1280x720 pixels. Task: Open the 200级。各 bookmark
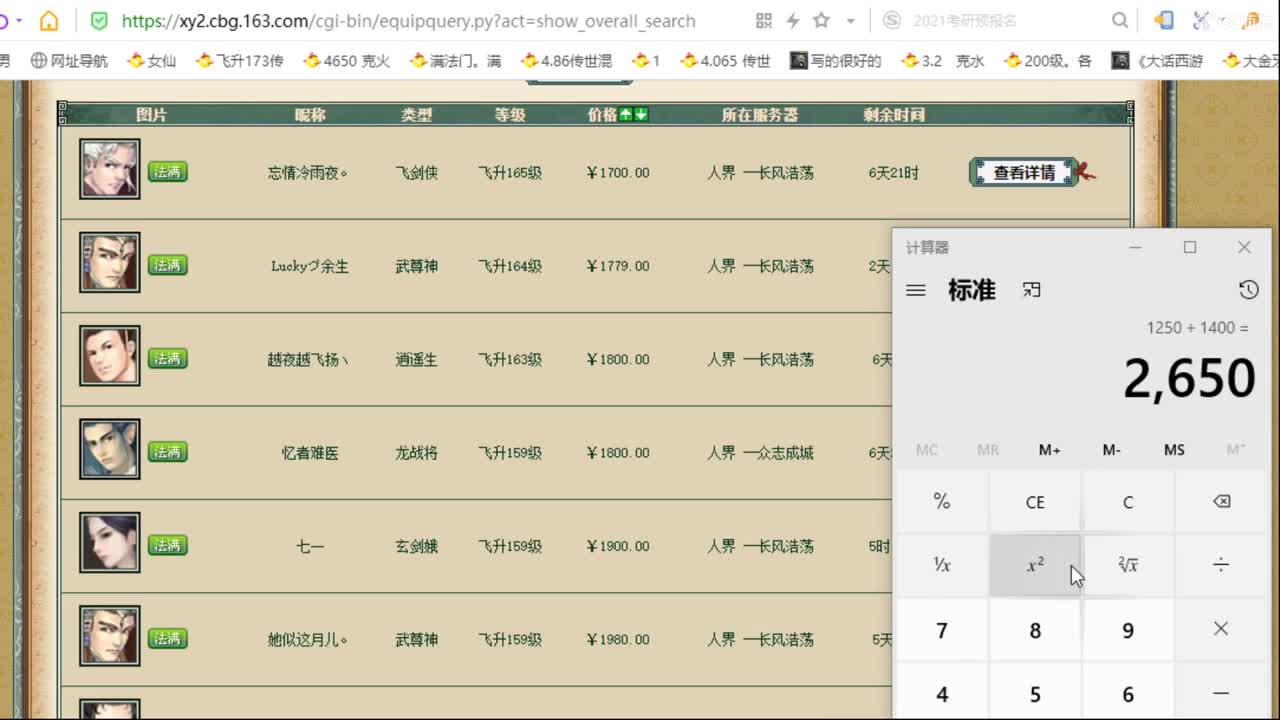click(x=1049, y=61)
